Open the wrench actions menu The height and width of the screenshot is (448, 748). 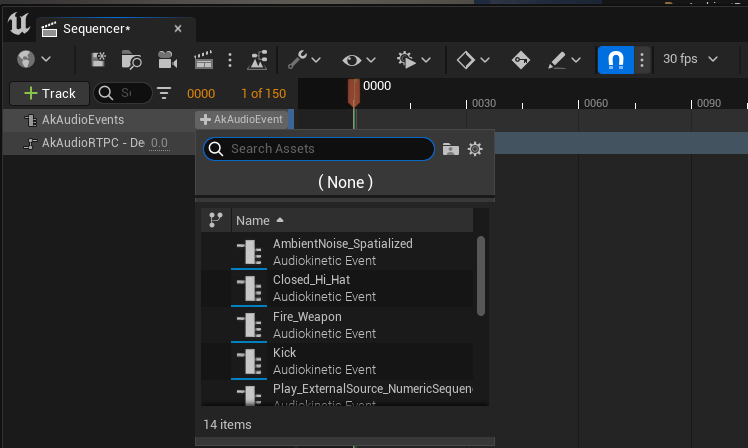[297, 60]
